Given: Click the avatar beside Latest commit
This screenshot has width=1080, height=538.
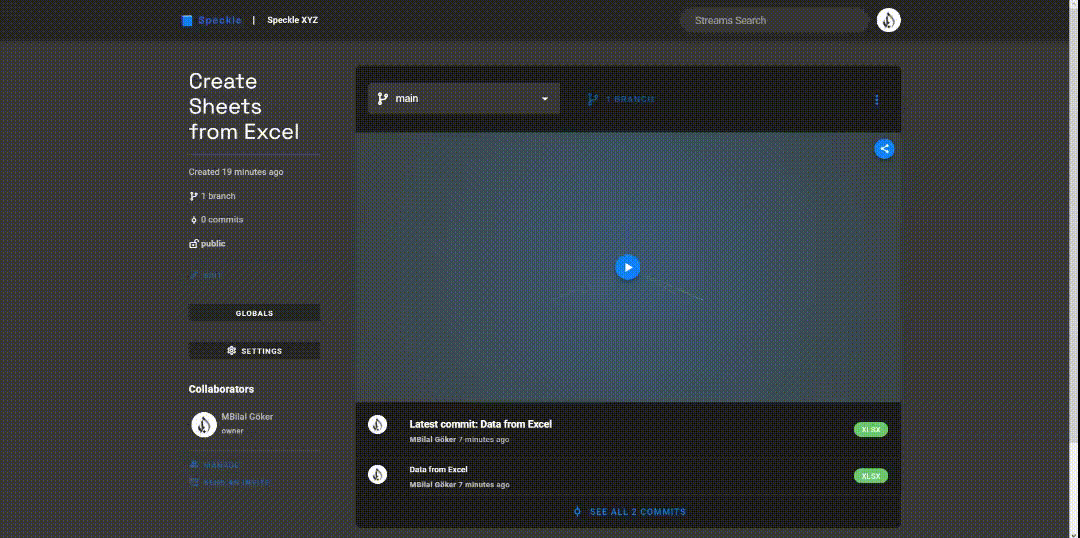Looking at the screenshot, I should (x=377, y=424).
